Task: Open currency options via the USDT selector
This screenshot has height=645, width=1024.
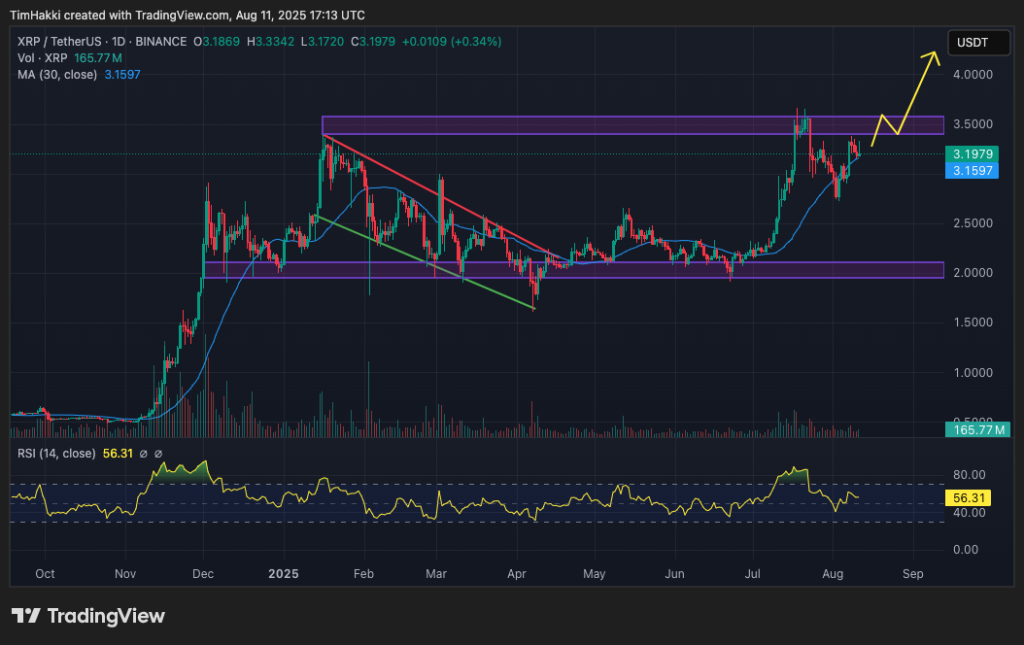Action: coord(978,42)
